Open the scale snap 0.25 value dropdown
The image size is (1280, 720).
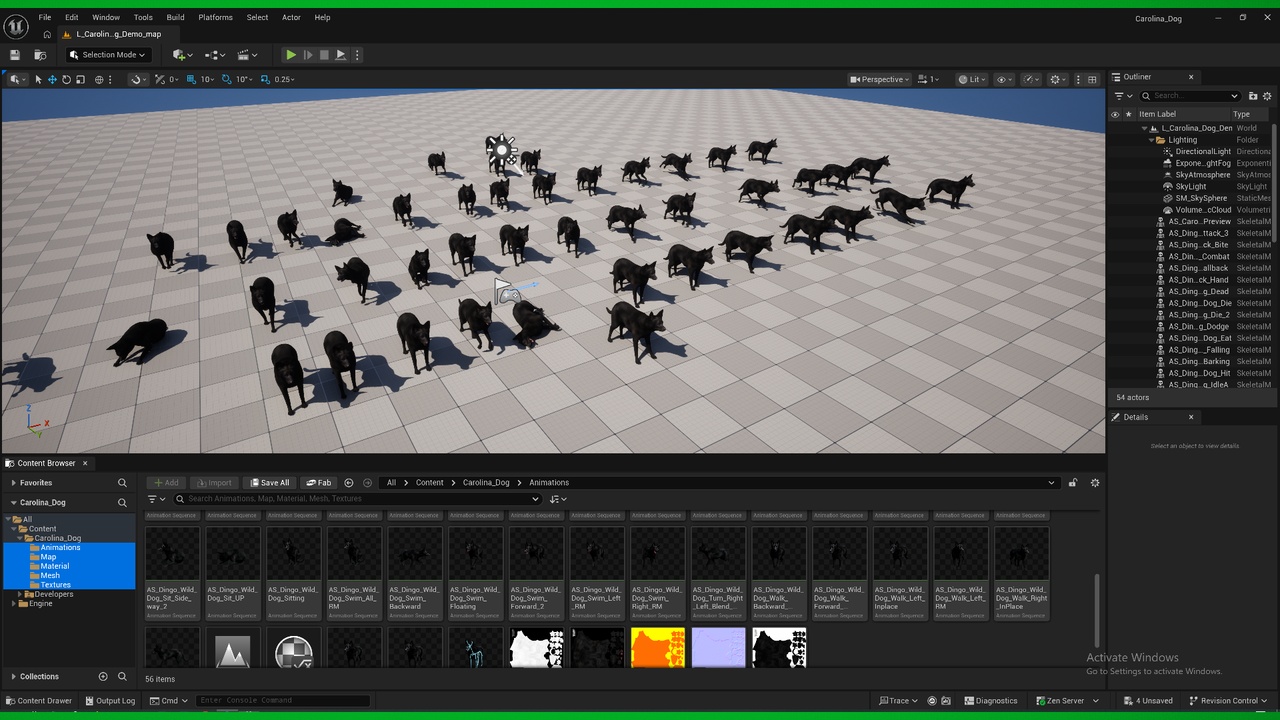(284, 79)
